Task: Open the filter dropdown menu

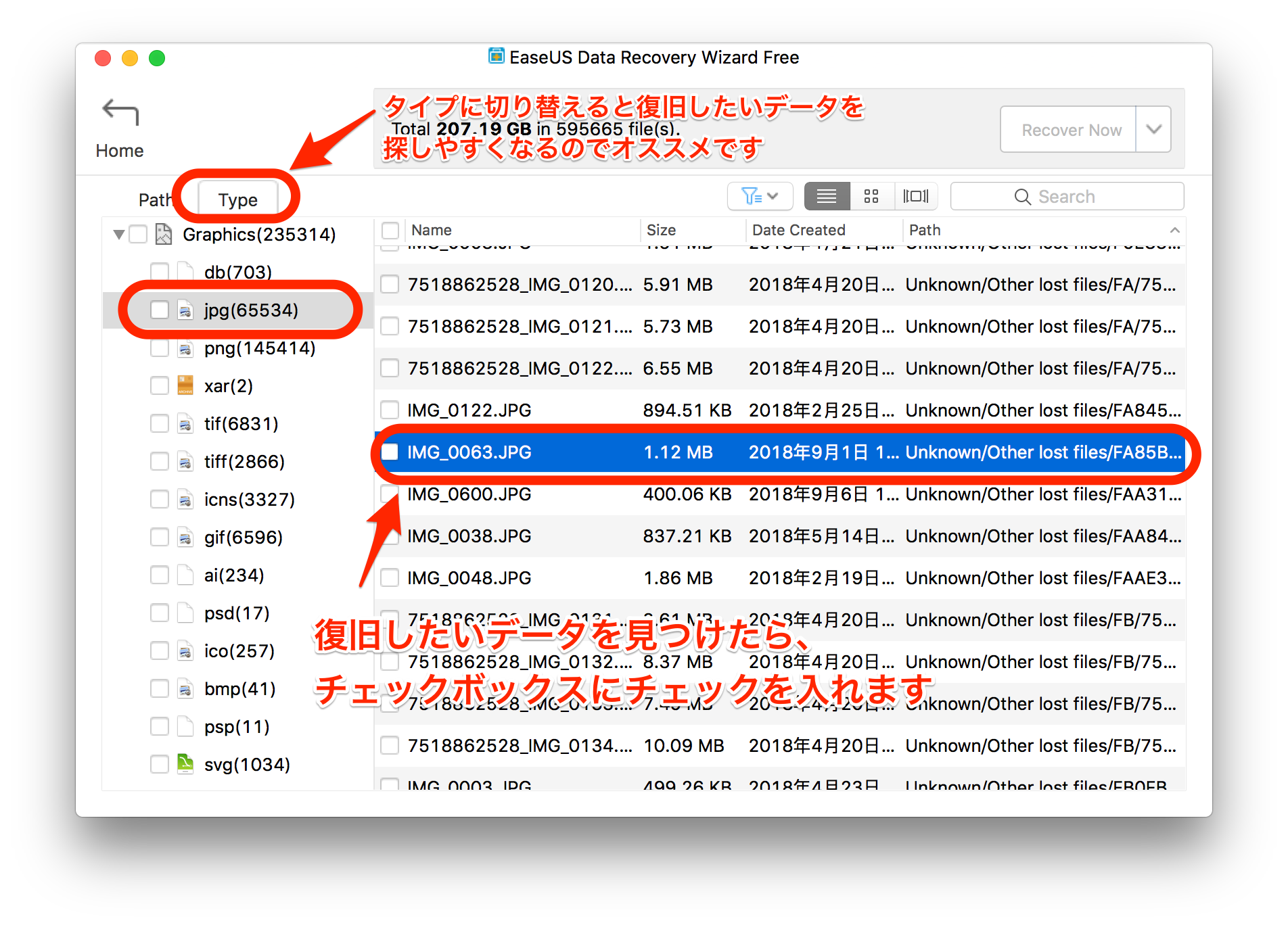Action: (x=760, y=197)
